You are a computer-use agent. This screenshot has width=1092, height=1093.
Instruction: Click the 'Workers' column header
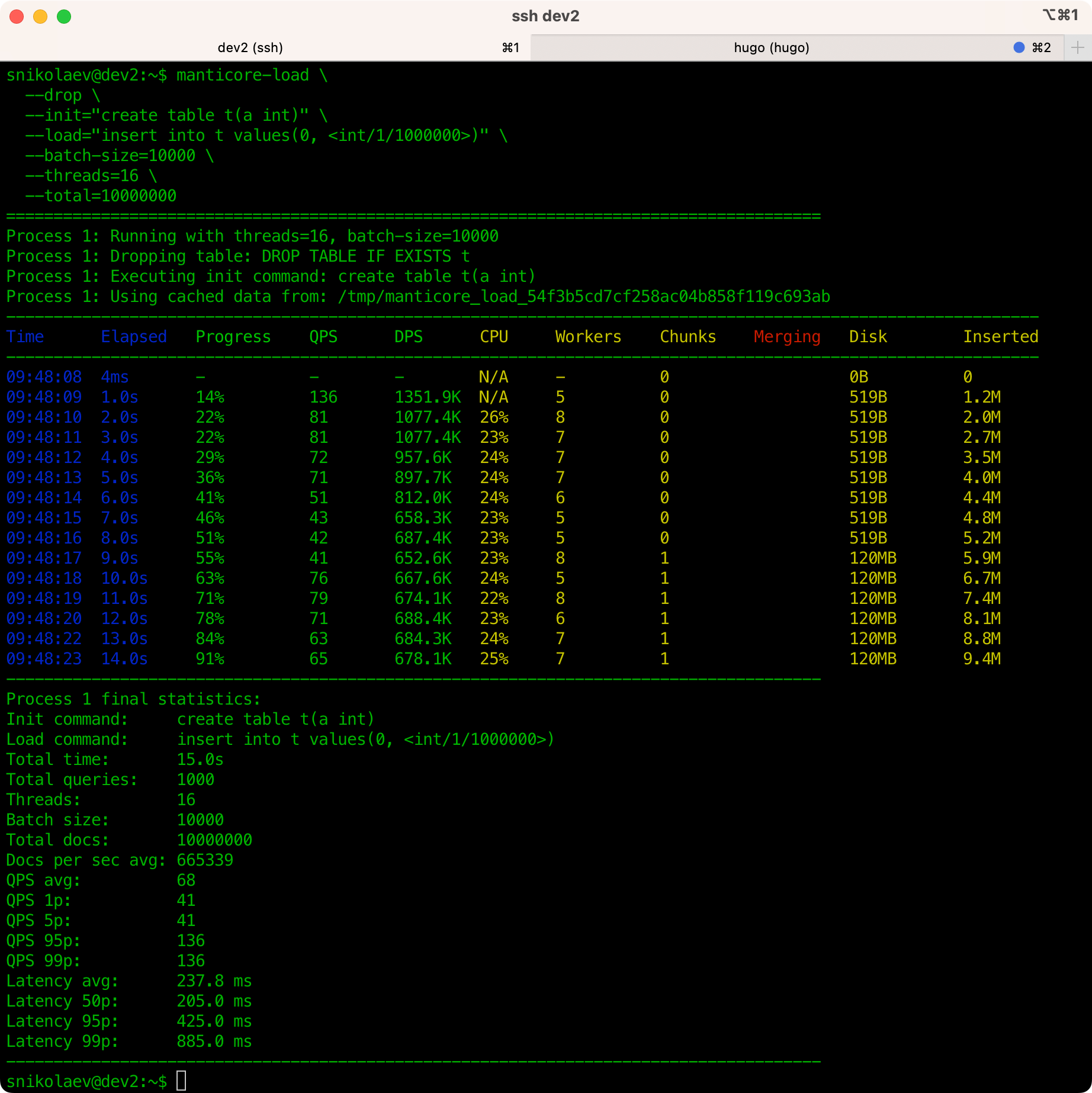[x=589, y=337]
